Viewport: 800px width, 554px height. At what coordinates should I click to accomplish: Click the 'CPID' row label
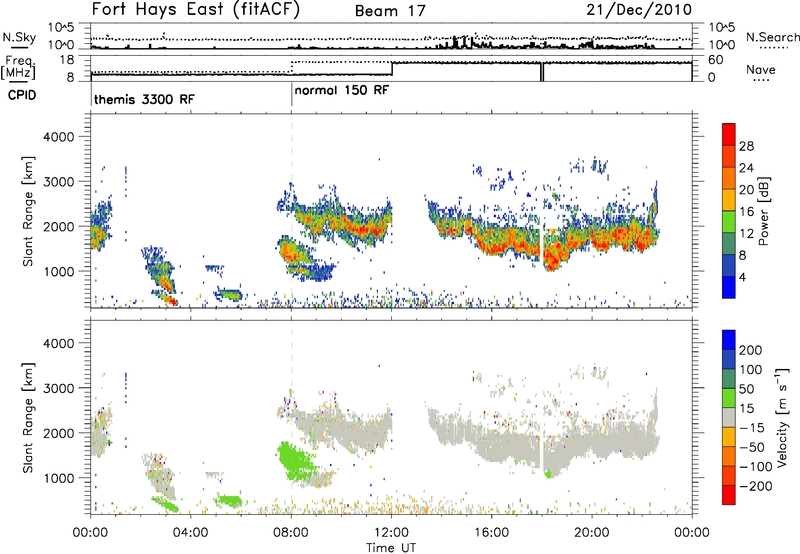coord(22,95)
